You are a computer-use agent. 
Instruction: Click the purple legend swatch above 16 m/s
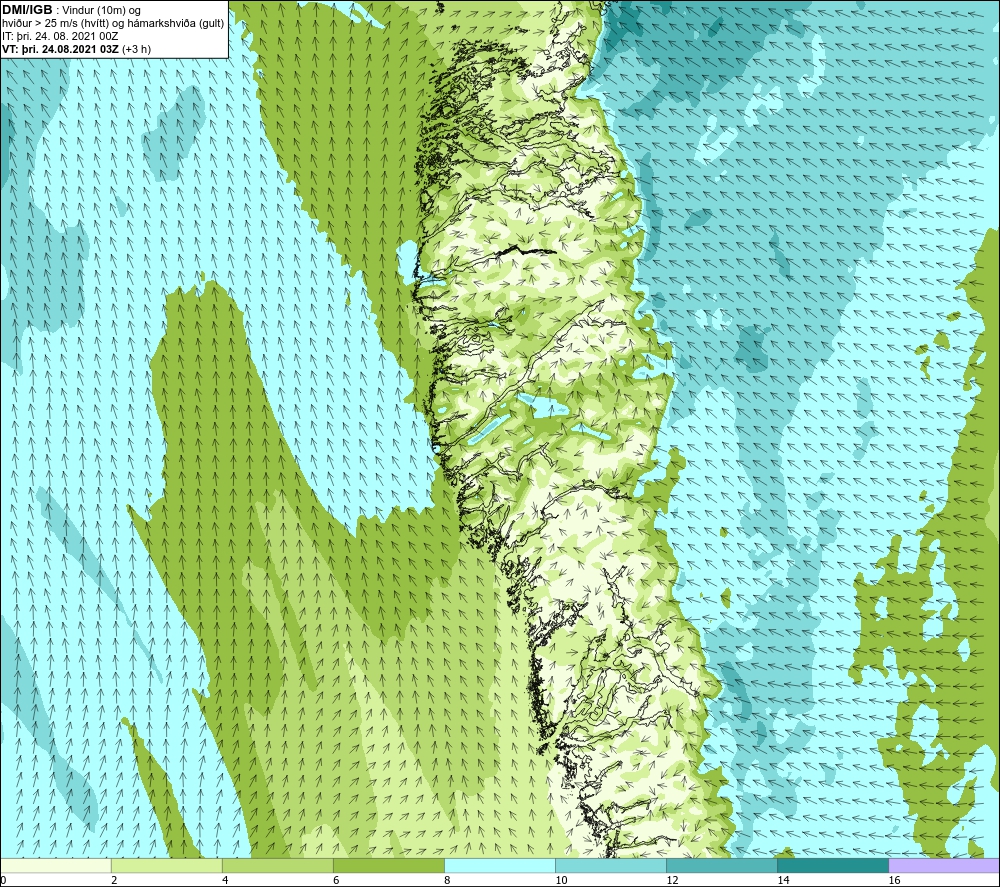pyautogui.click(x=944, y=865)
